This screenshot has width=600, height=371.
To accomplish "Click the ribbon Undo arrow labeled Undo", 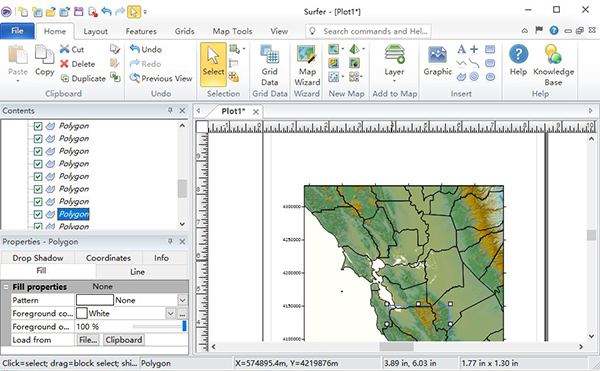I will point(135,49).
